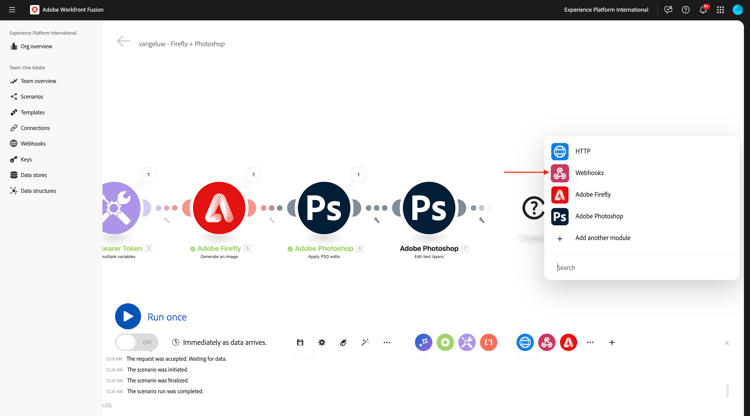
Task: Select the red Adobe Firefly module
Action: 219,208
